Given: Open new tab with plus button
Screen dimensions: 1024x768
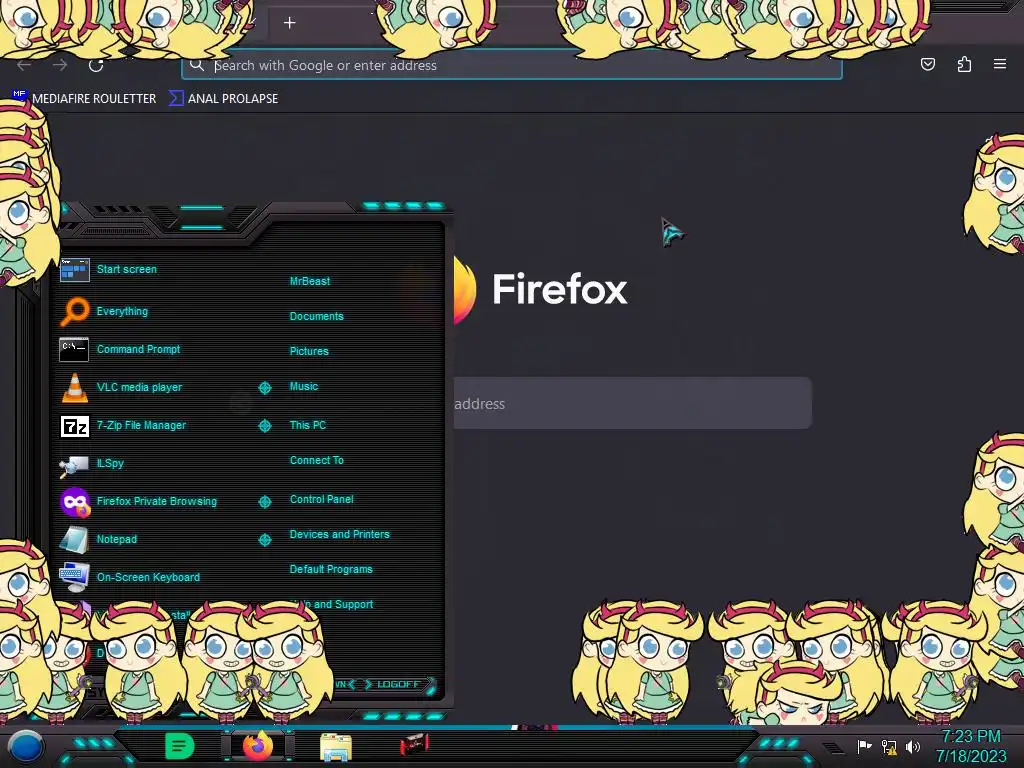Looking at the screenshot, I should 289,23.
